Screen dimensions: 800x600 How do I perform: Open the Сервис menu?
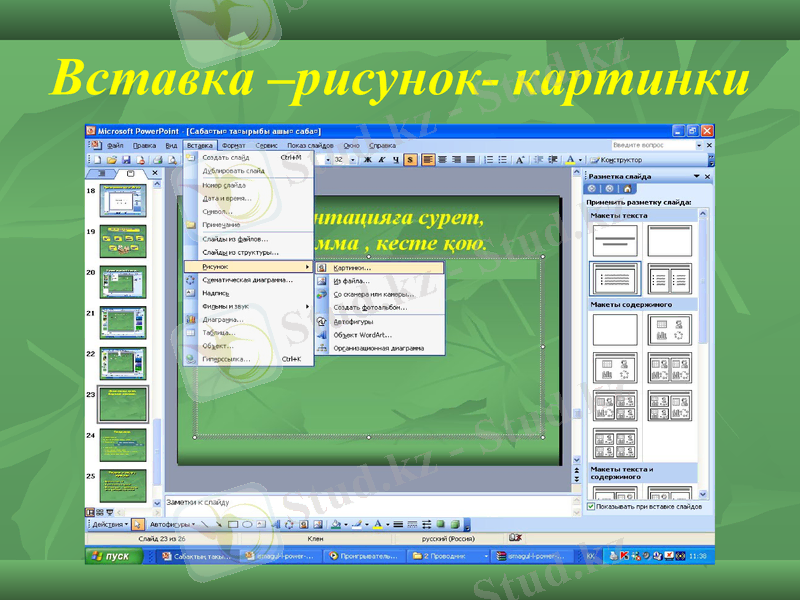pyautogui.click(x=268, y=144)
